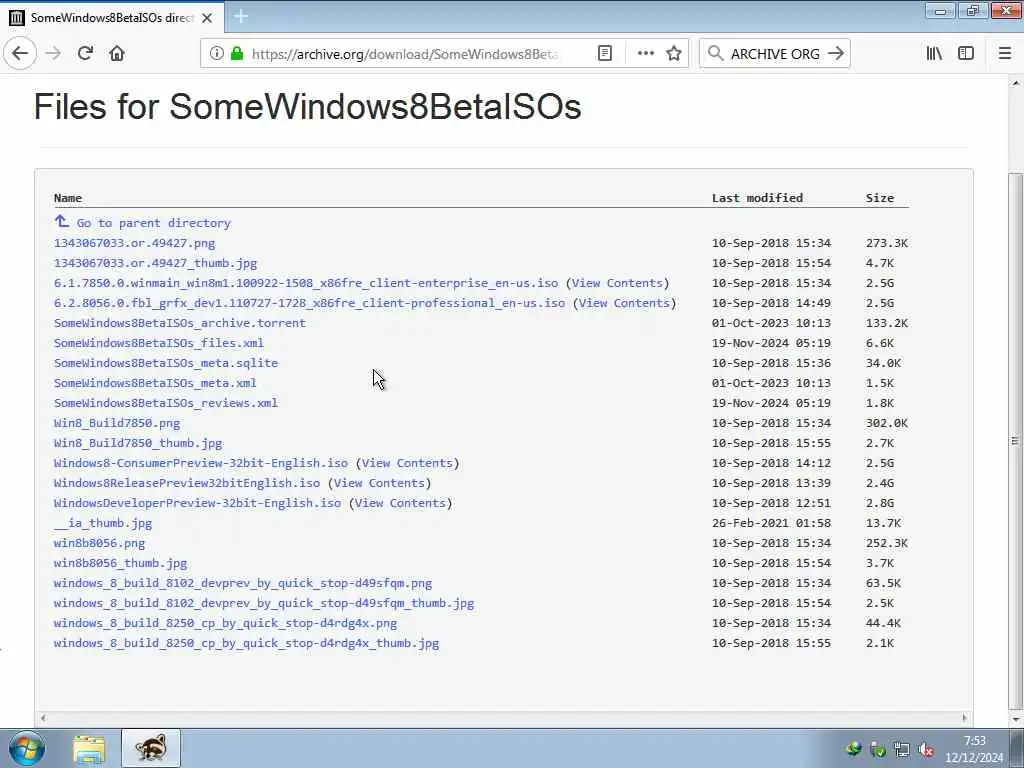The width and height of the screenshot is (1024, 768).
Task: Open SomeWindows8BetaISOs_meta.sqlite
Action: [x=166, y=363]
